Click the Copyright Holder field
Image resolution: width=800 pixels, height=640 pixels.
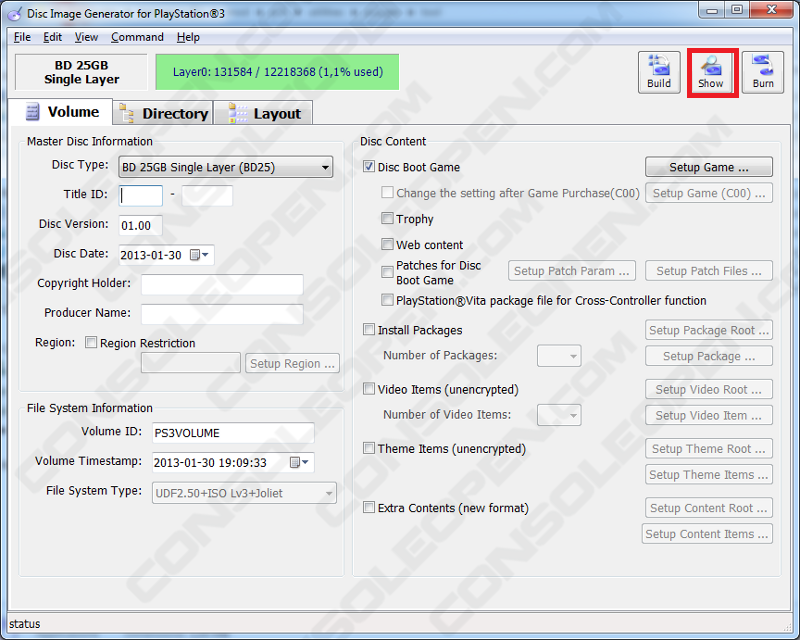[222, 284]
